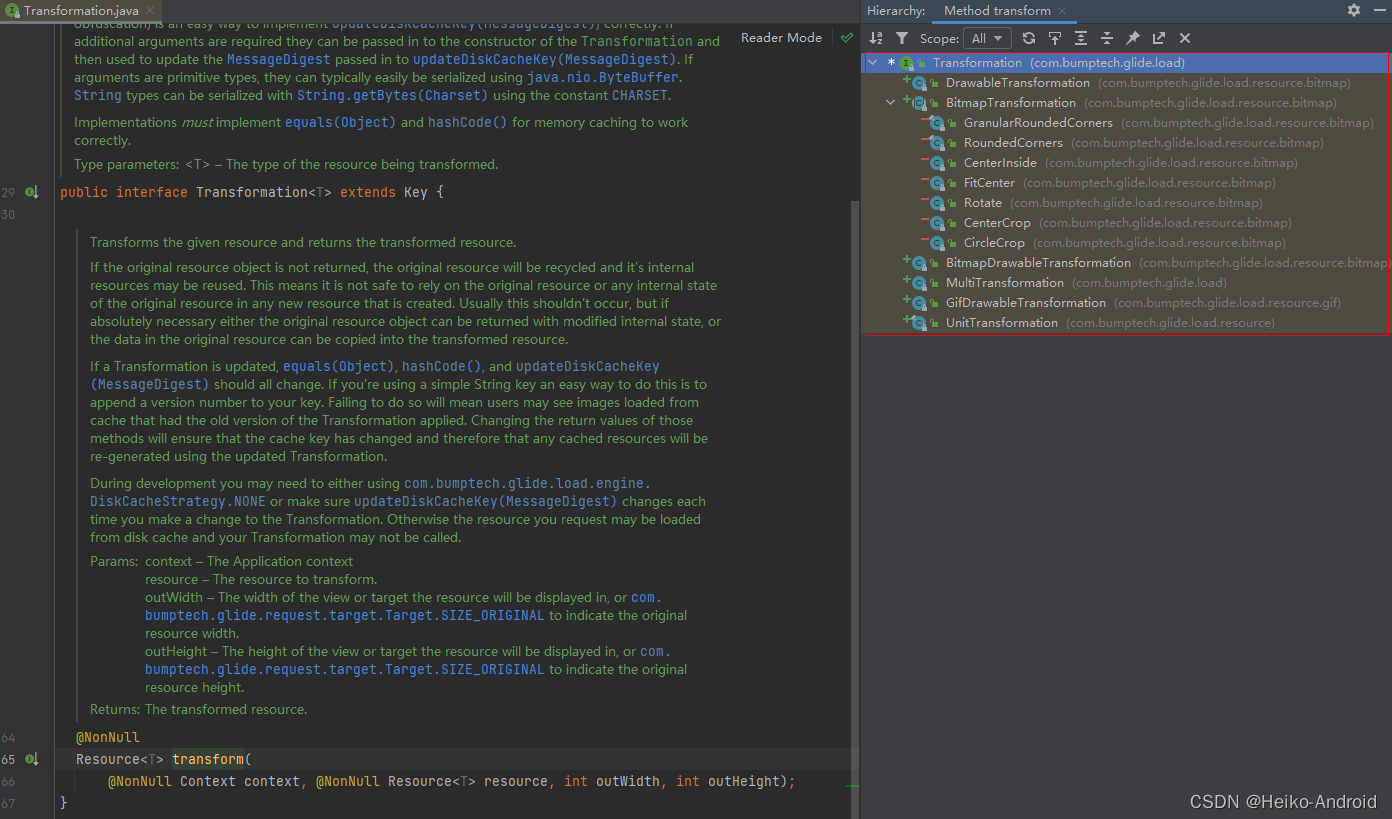Image resolution: width=1392 pixels, height=819 pixels.
Task: Hide the Hierarchy panel with minus icon
Action: 1379,10
